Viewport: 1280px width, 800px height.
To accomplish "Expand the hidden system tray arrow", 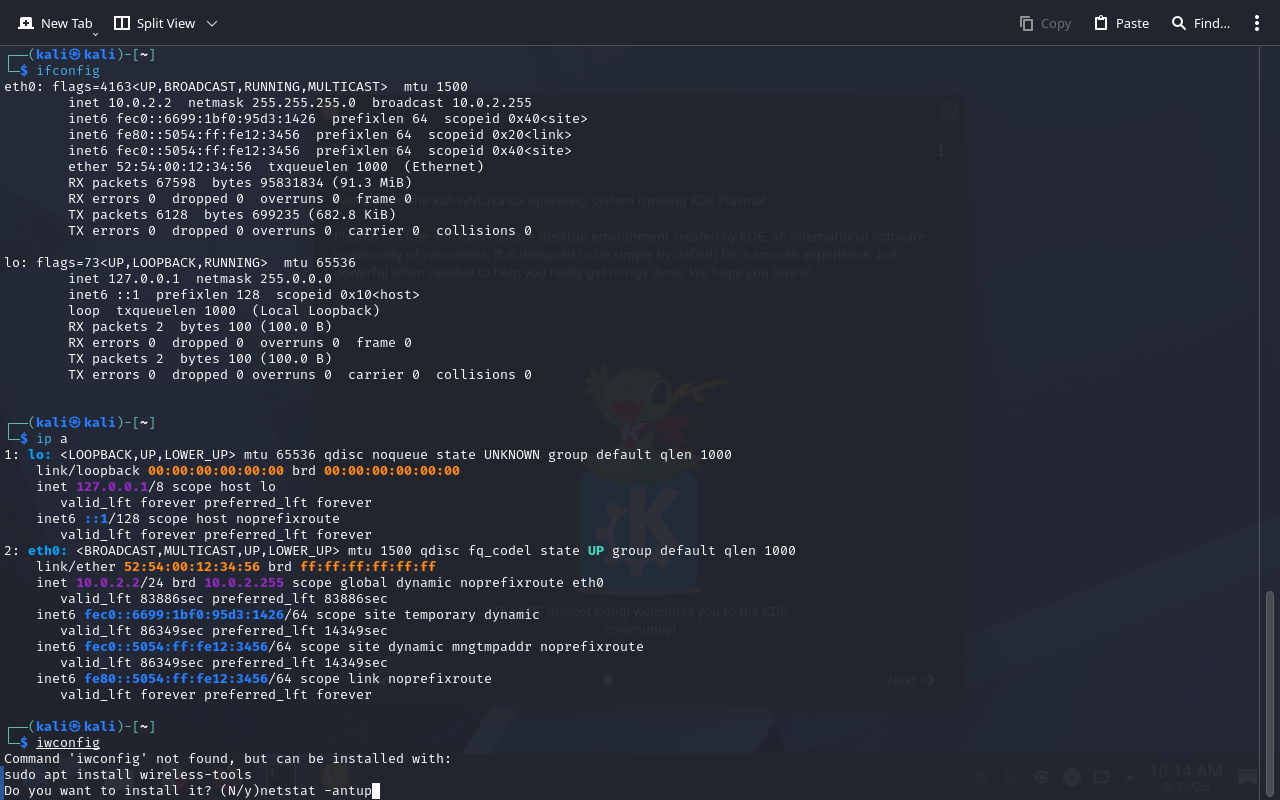I will [1130, 777].
